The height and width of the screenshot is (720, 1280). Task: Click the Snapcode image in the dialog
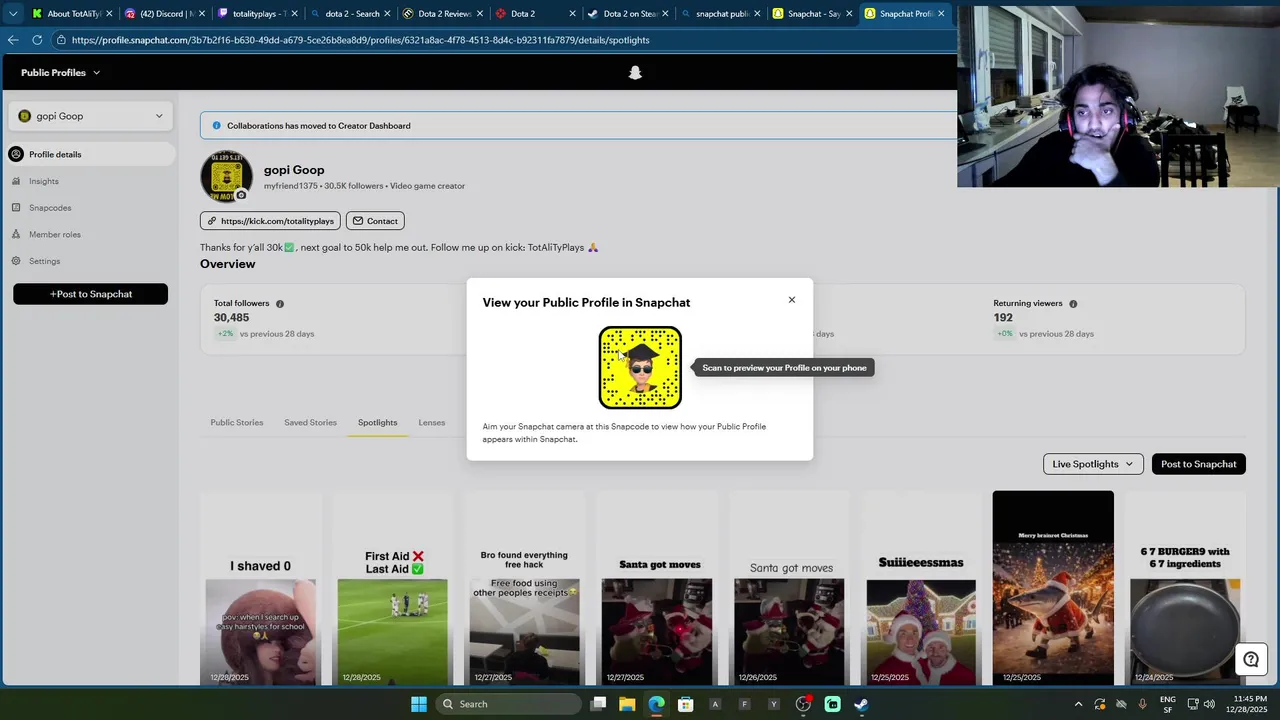[x=640, y=368]
